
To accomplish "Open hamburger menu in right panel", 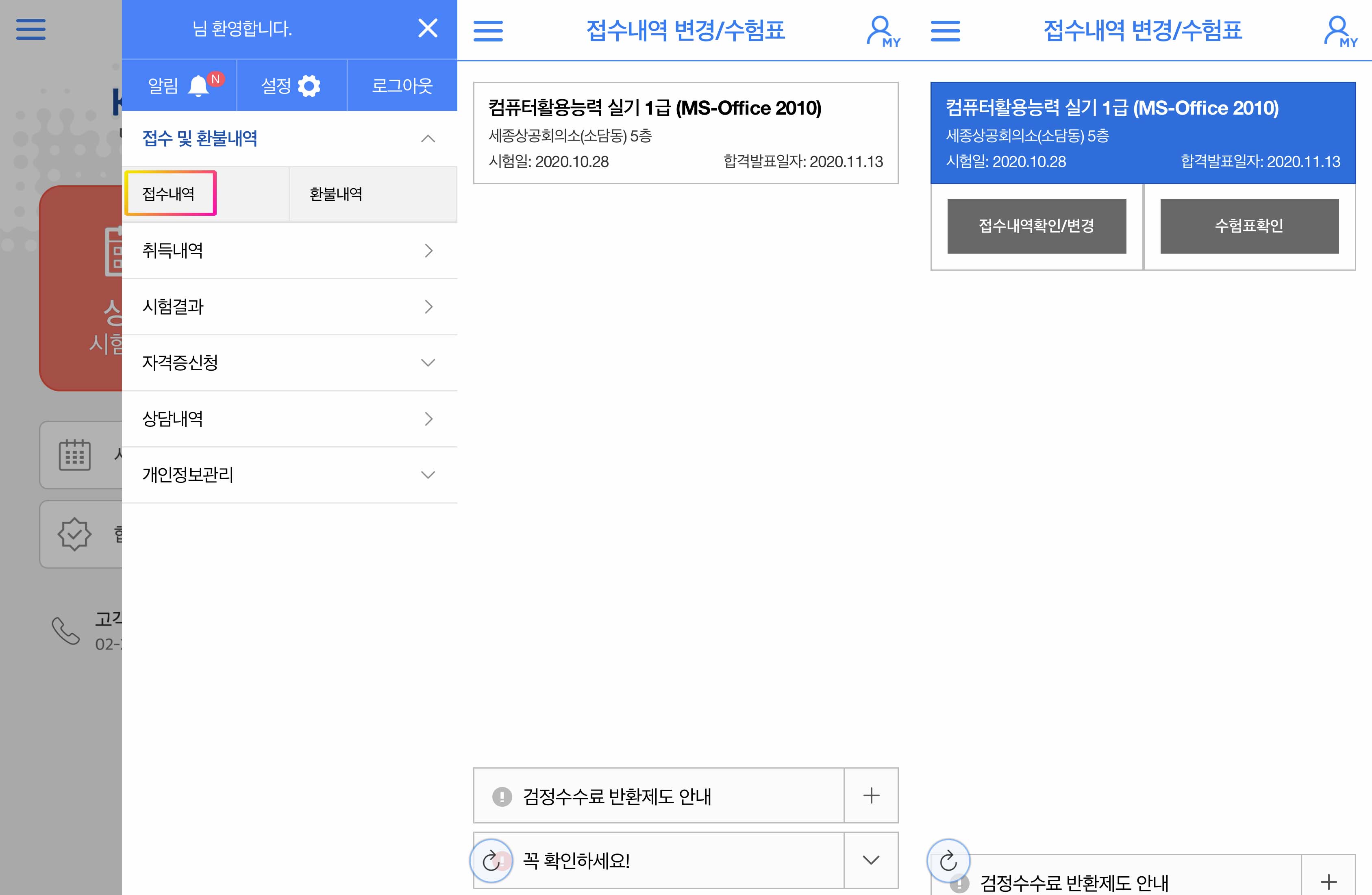I will tap(946, 30).
